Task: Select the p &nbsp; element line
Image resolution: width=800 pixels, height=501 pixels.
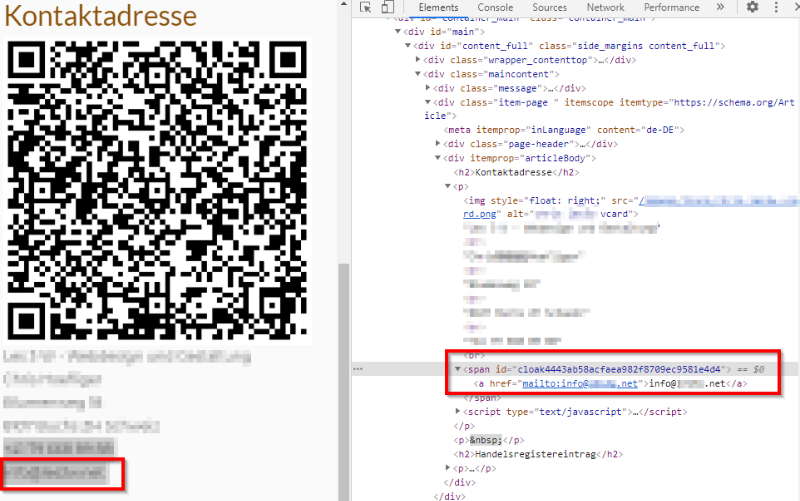Action: 489,440
